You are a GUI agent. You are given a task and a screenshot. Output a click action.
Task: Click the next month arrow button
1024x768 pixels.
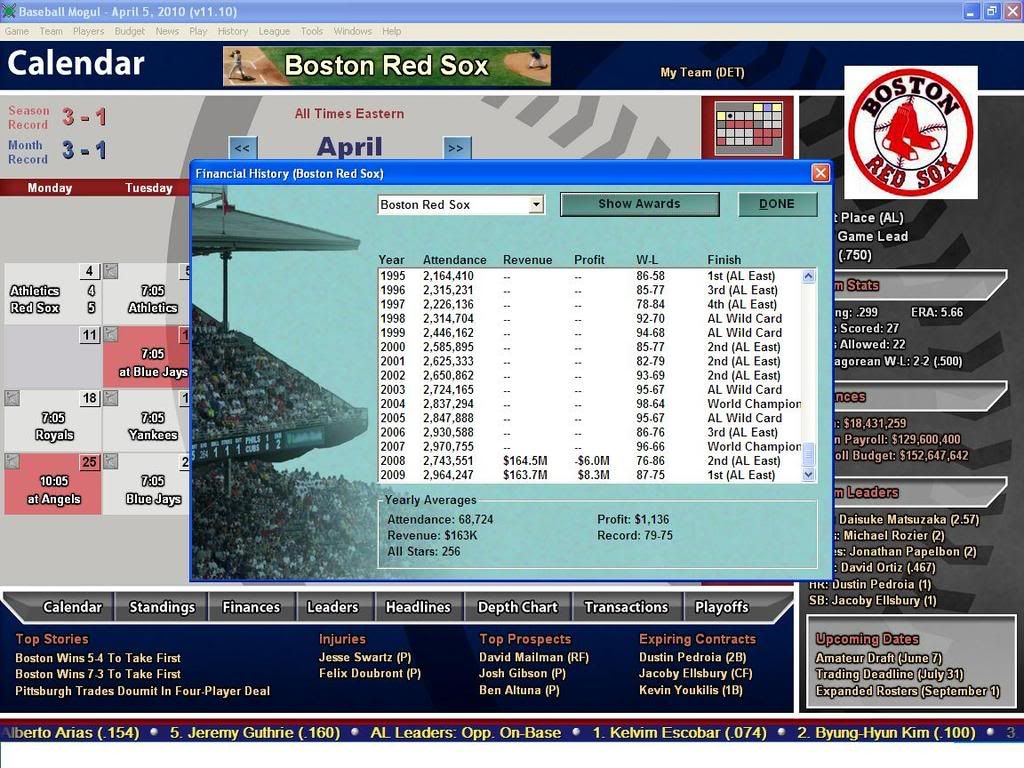pyautogui.click(x=456, y=148)
